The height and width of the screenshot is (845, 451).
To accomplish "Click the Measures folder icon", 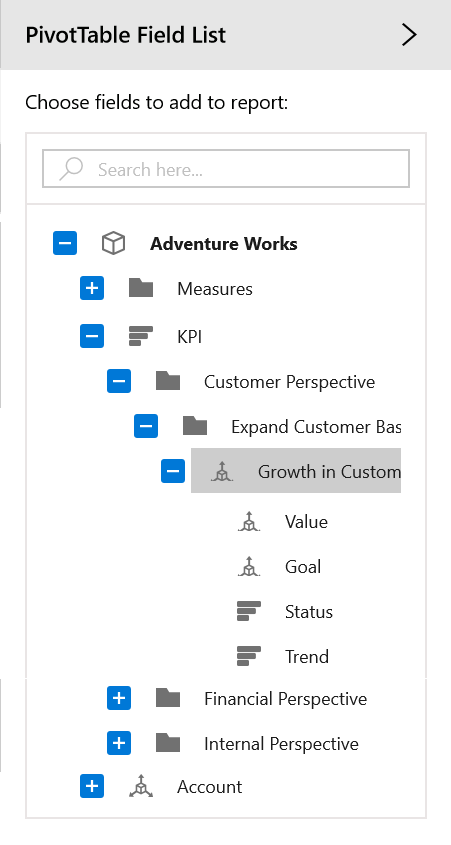I will tap(141, 288).
